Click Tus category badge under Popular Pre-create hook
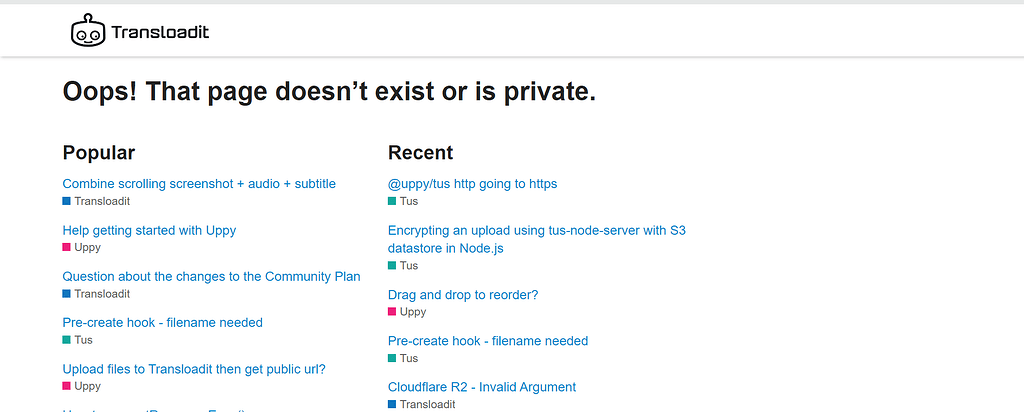The width and height of the screenshot is (1024, 412). [78, 340]
